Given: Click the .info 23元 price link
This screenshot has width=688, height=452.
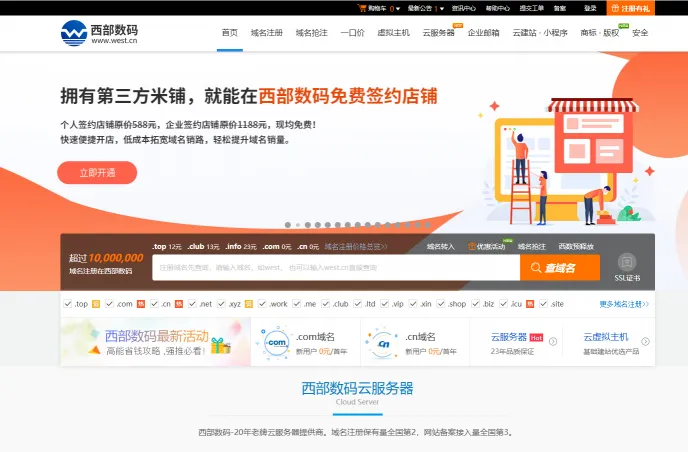Looking at the screenshot, I should click(241, 247).
